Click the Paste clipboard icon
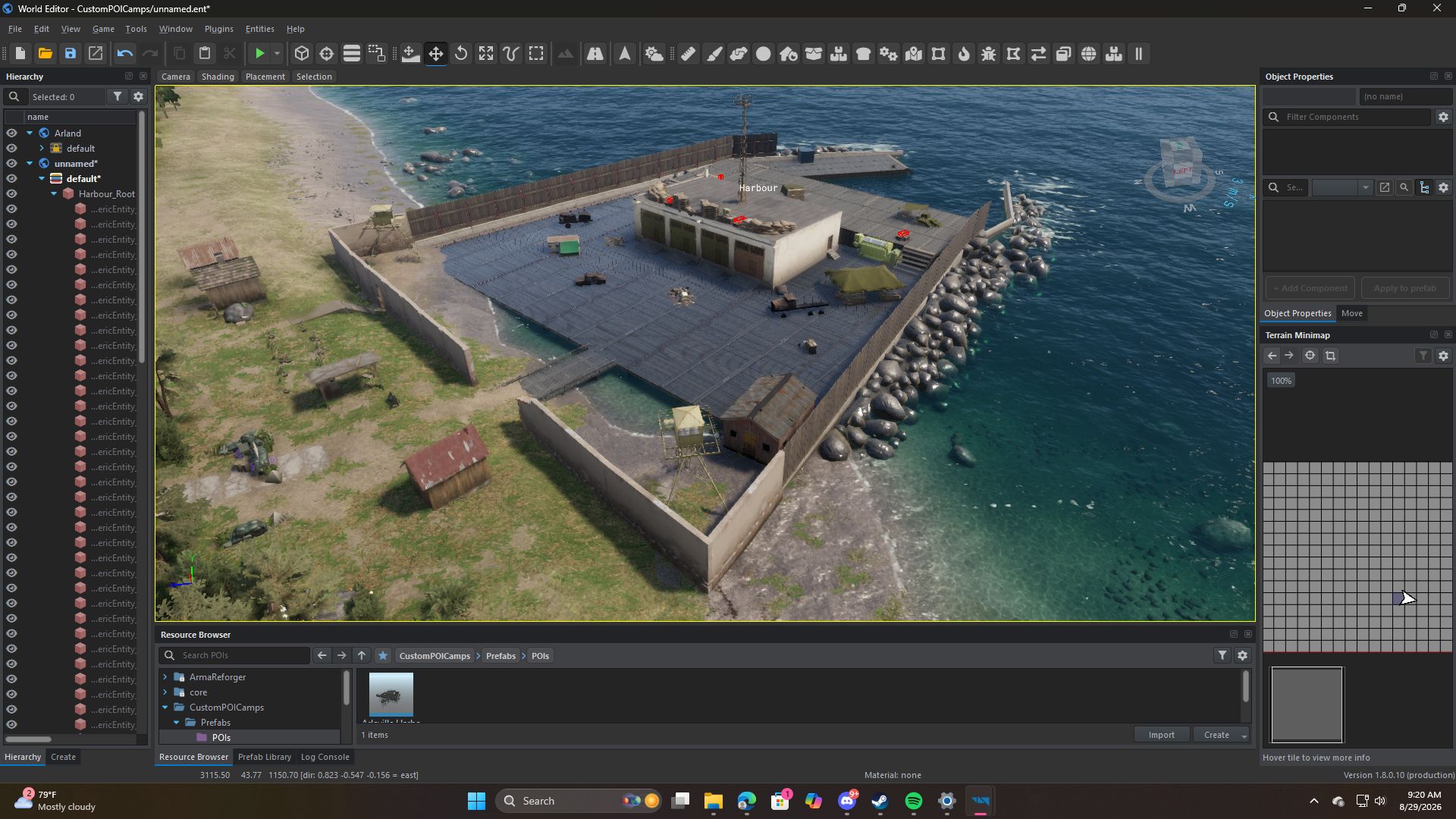Screen dimensions: 1456x819 (x=205, y=54)
